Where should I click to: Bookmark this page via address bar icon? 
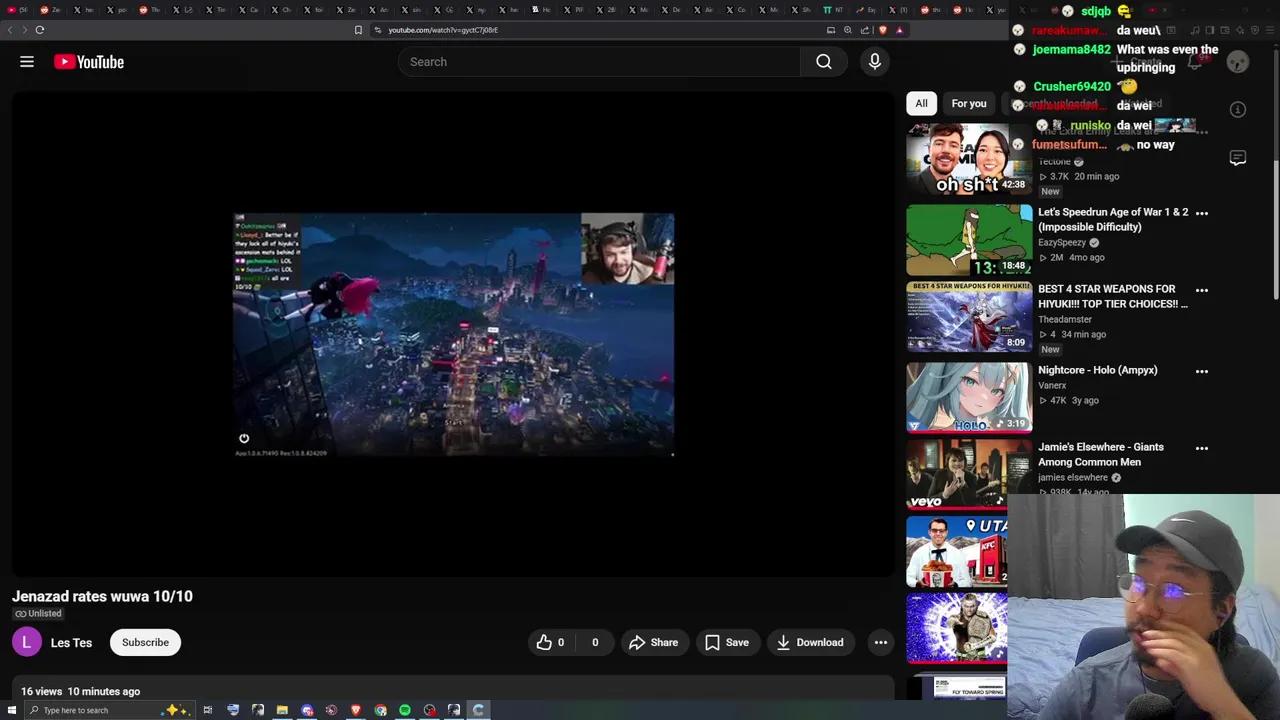[358, 30]
